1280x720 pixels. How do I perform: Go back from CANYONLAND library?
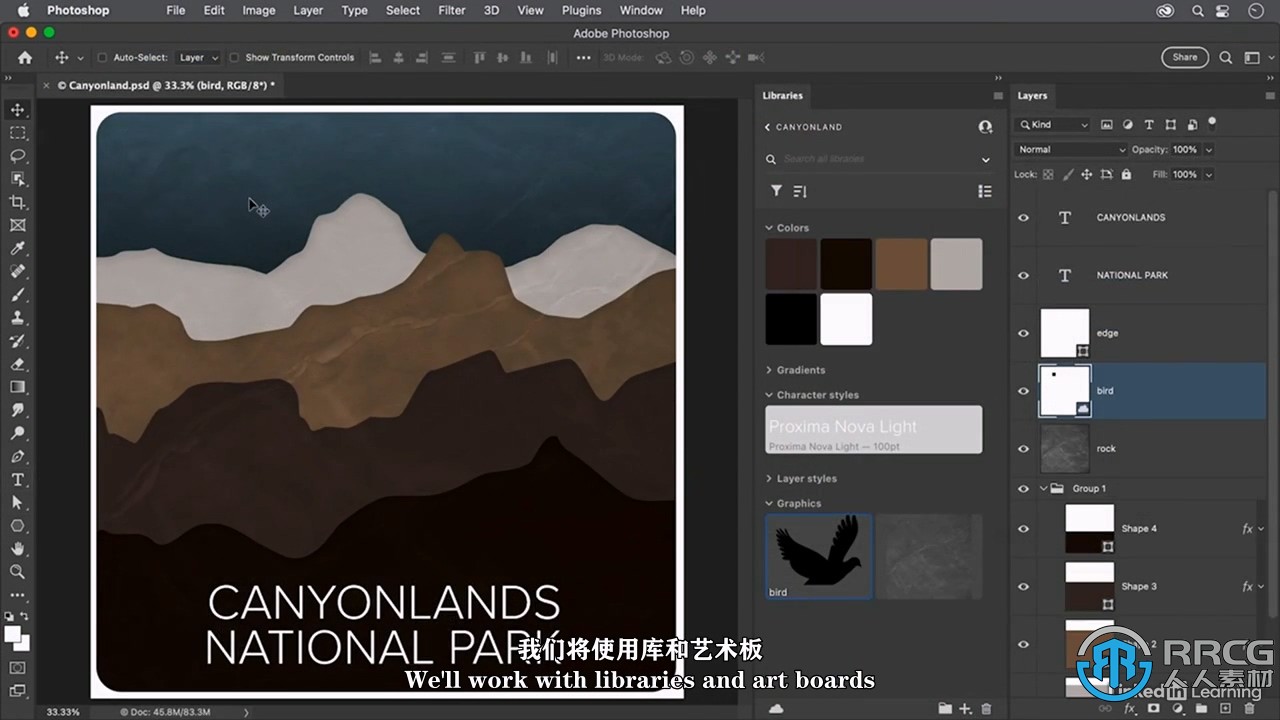768,127
